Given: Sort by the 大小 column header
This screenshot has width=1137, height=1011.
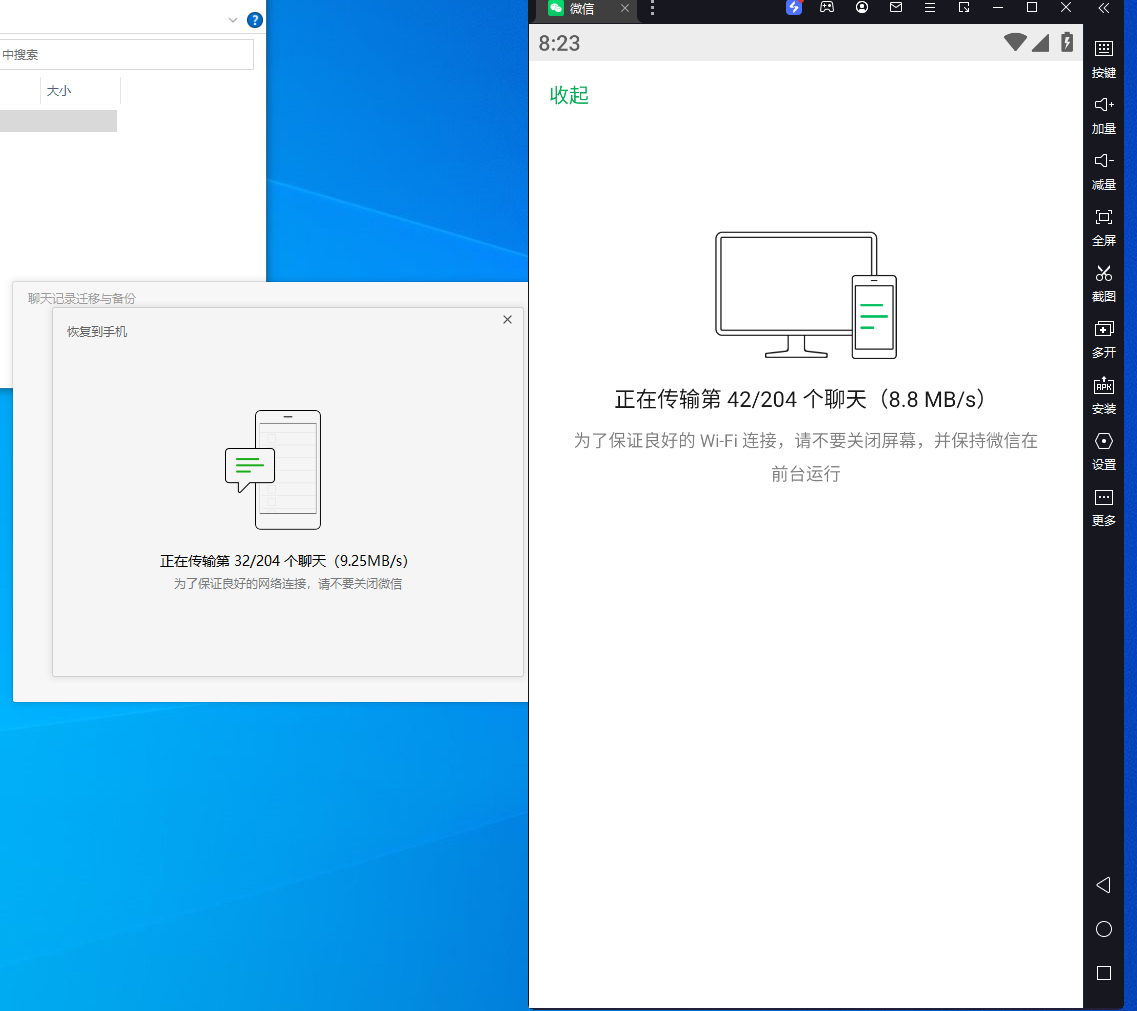Looking at the screenshot, I should [x=60, y=91].
